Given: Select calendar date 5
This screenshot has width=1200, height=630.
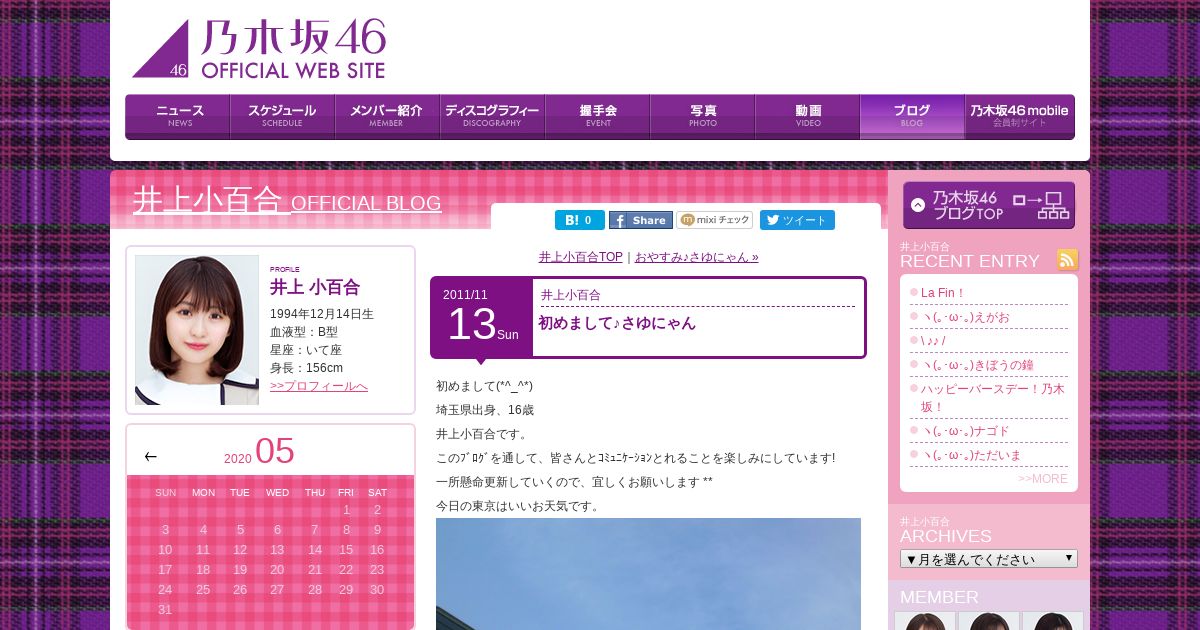Looking at the screenshot, I should point(240,530).
